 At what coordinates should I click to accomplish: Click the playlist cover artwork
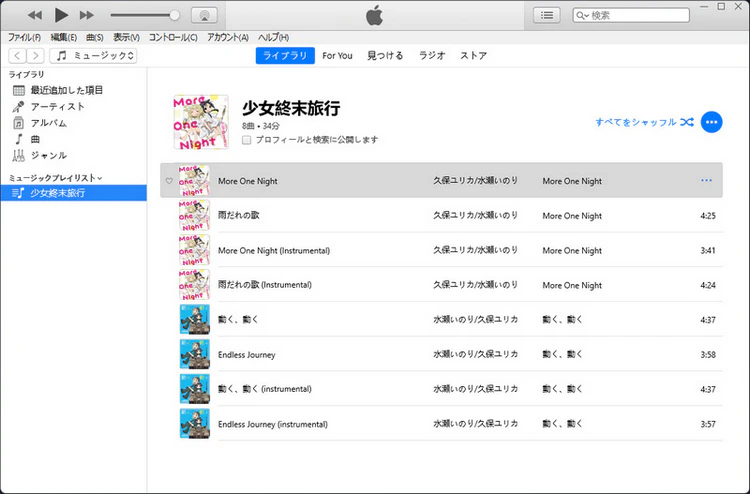pyautogui.click(x=201, y=122)
